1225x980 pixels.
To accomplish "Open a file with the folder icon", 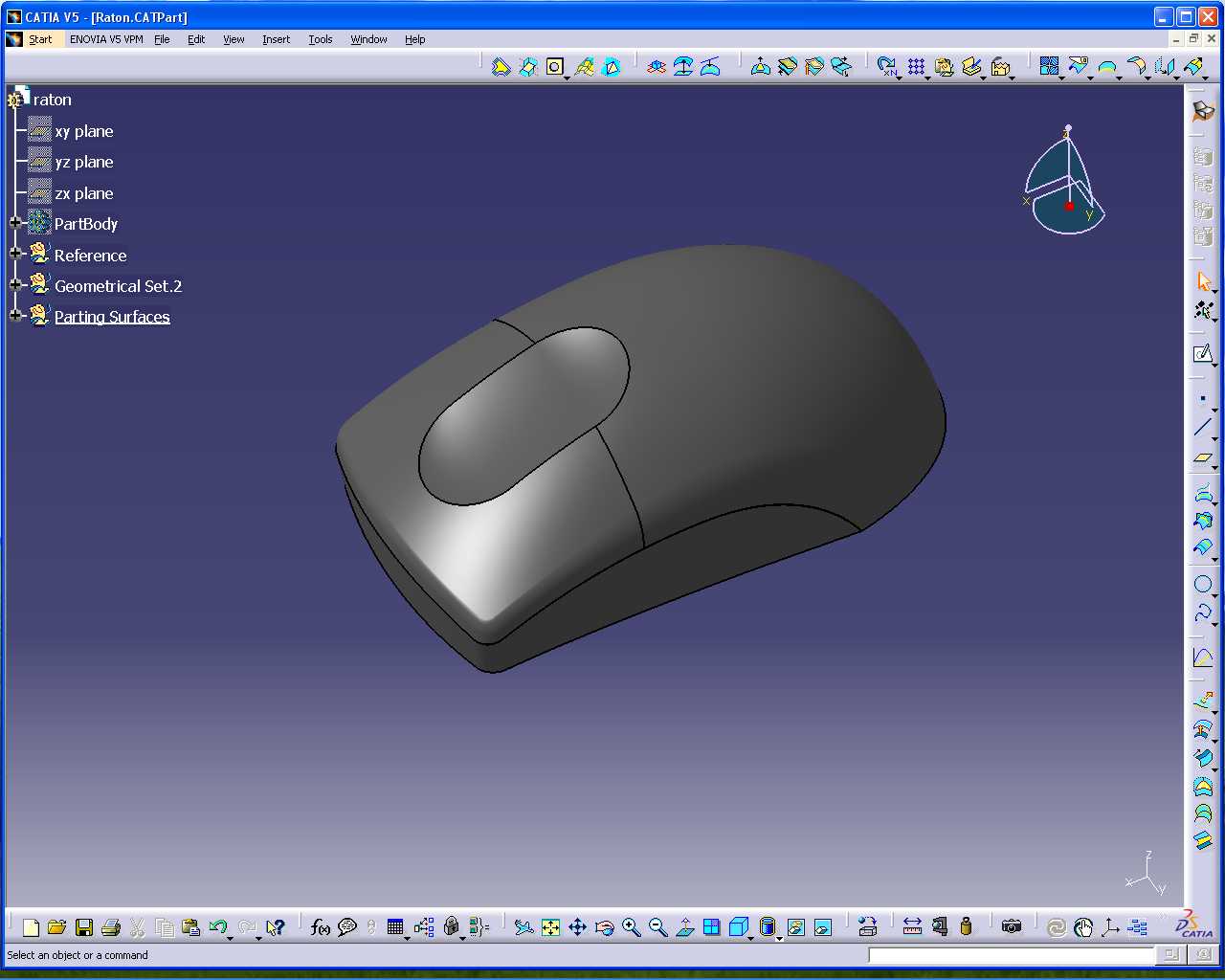I will 56,927.
